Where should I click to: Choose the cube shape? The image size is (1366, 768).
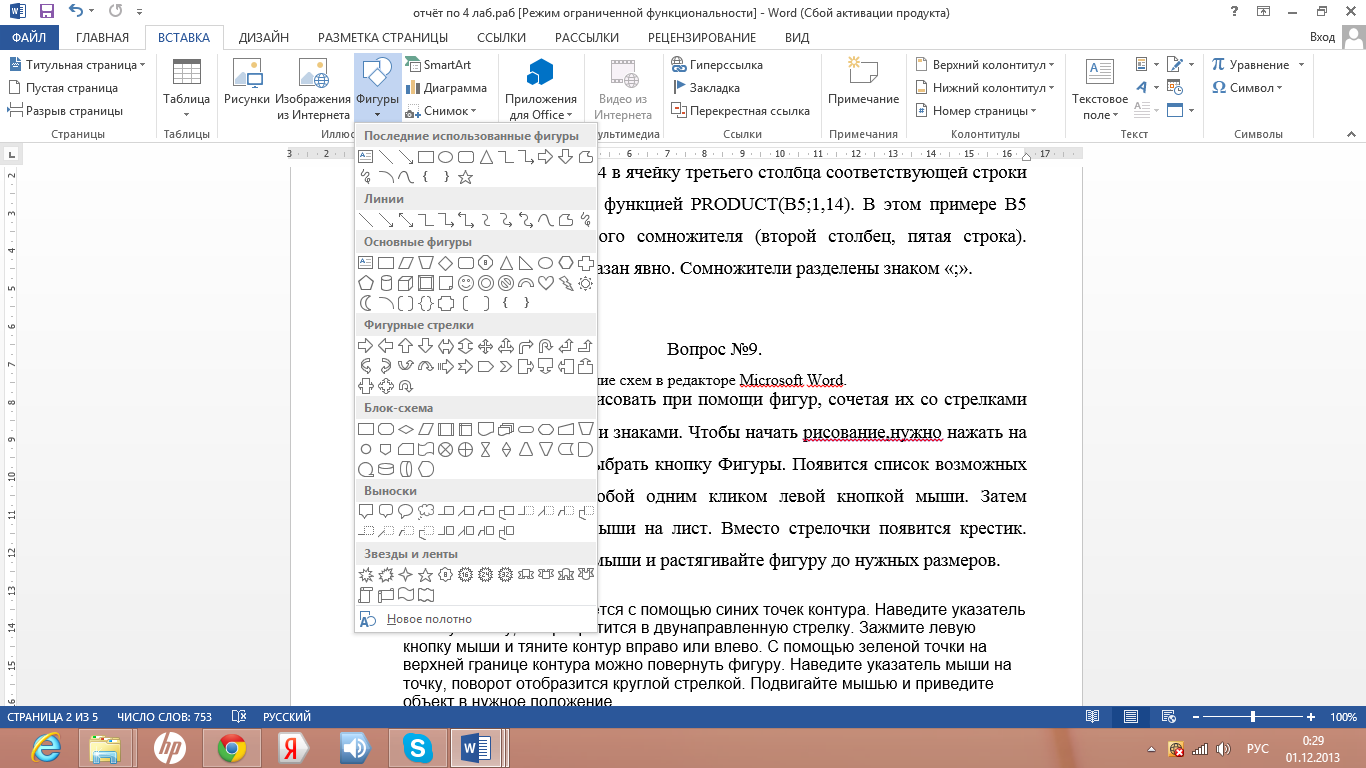pos(406,283)
